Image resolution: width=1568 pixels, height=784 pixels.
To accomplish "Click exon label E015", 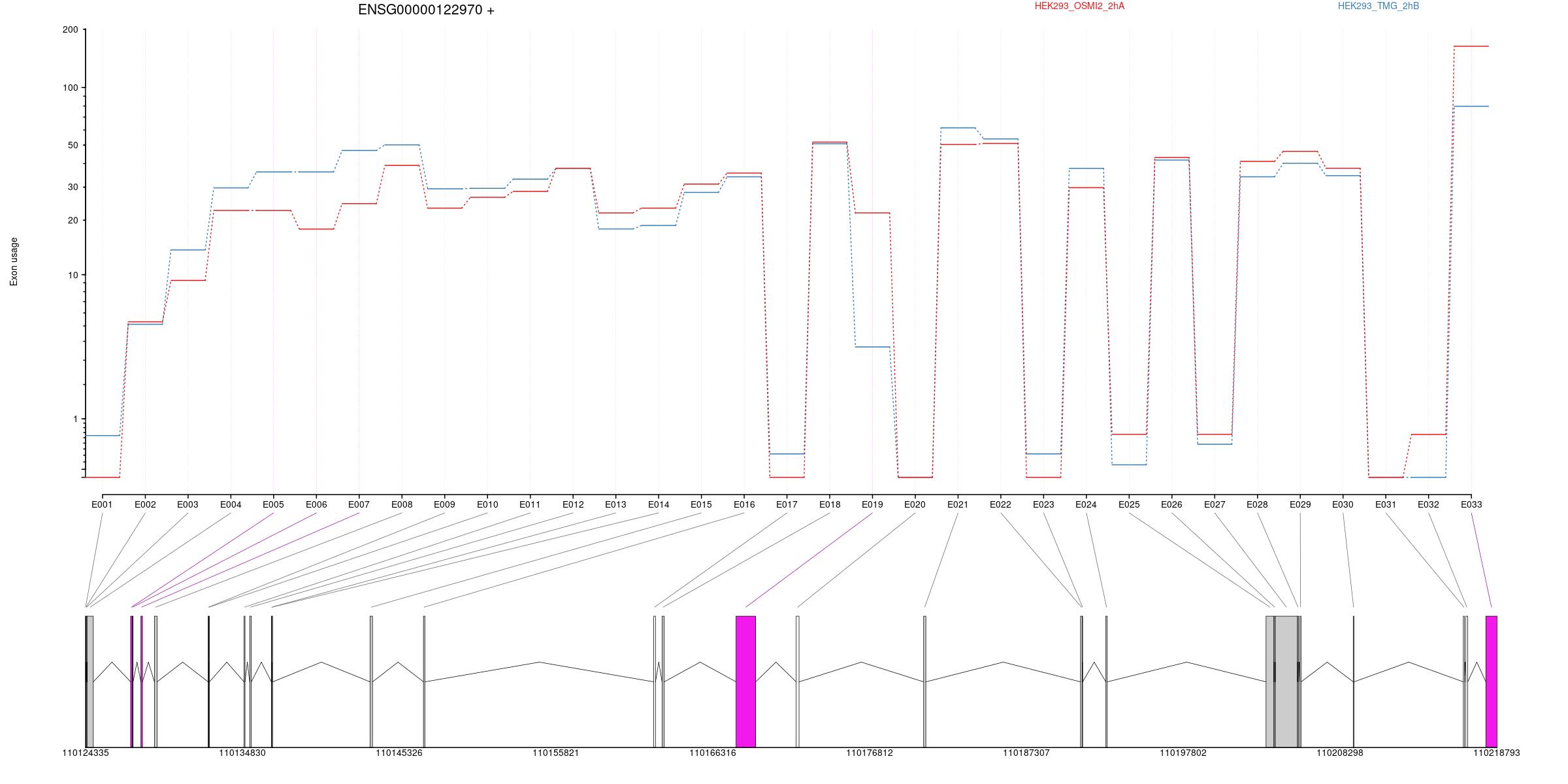I will coord(701,504).
